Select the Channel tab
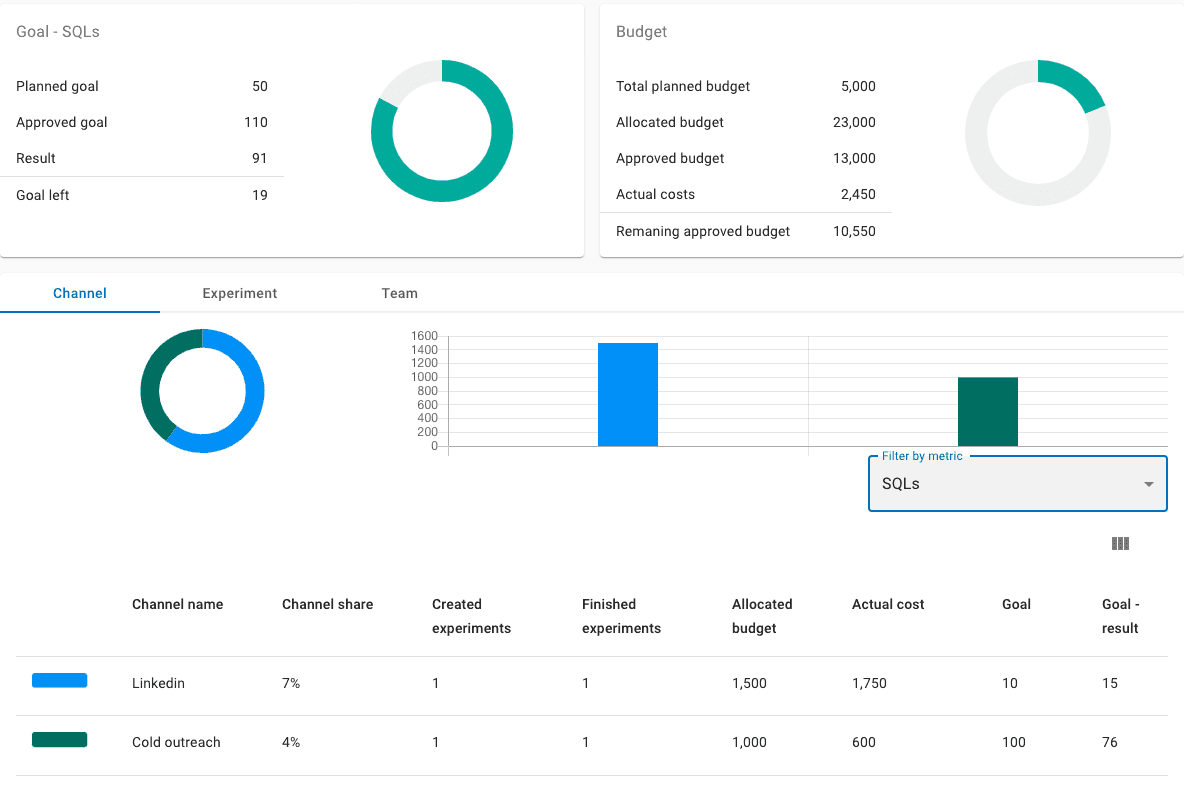The width and height of the screenshot is (1184, 788). point(80,293)
